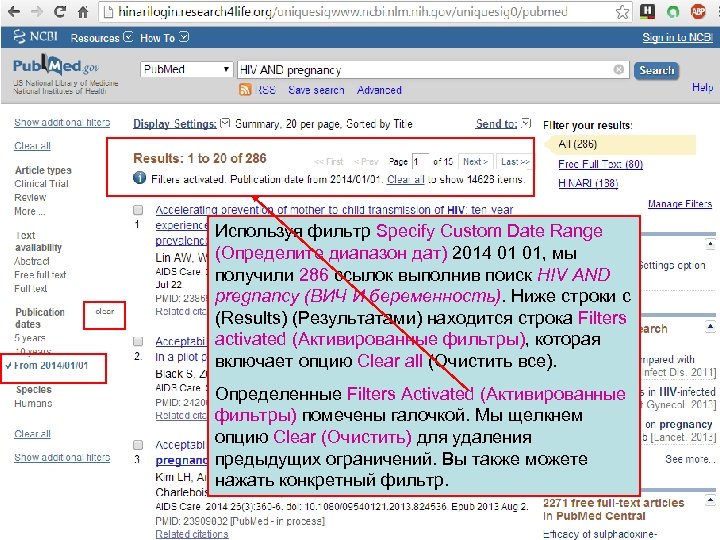This screenshot has height=540, width=720.
Task: Show More article types
Action: pos(29,211)
